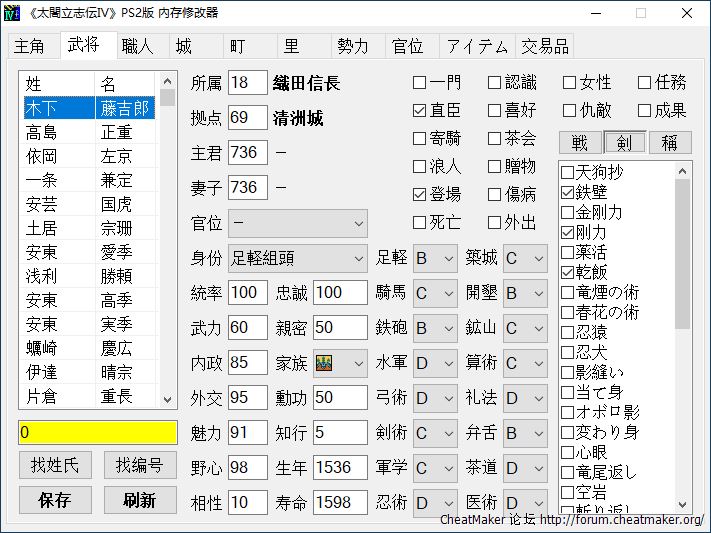This screenshot has height=533, width=711.
Task: Click the 保存 button
Action: 54,500
